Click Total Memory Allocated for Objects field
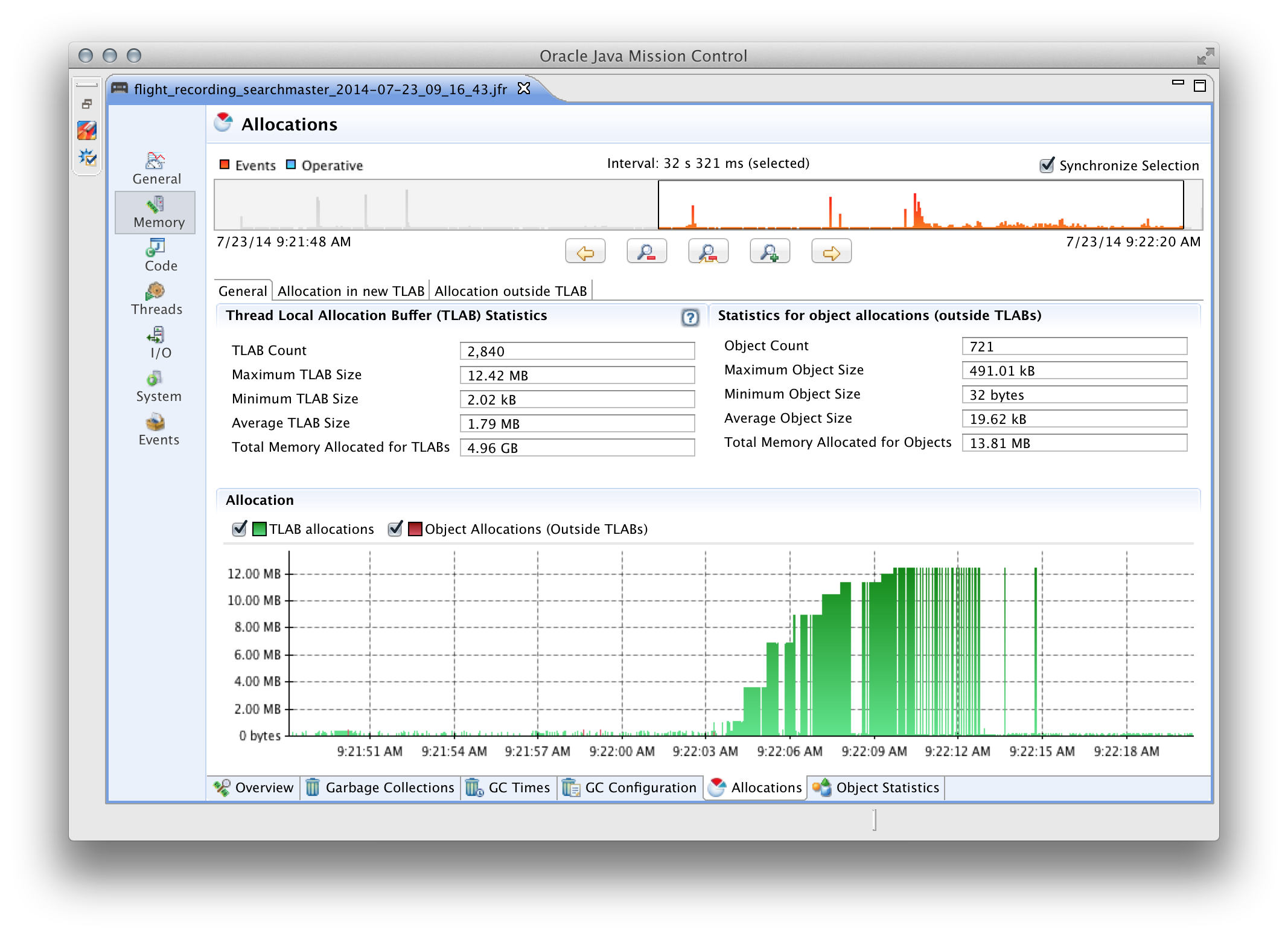The height and width of the screenshot is (936, 1288). [1074, 443]
